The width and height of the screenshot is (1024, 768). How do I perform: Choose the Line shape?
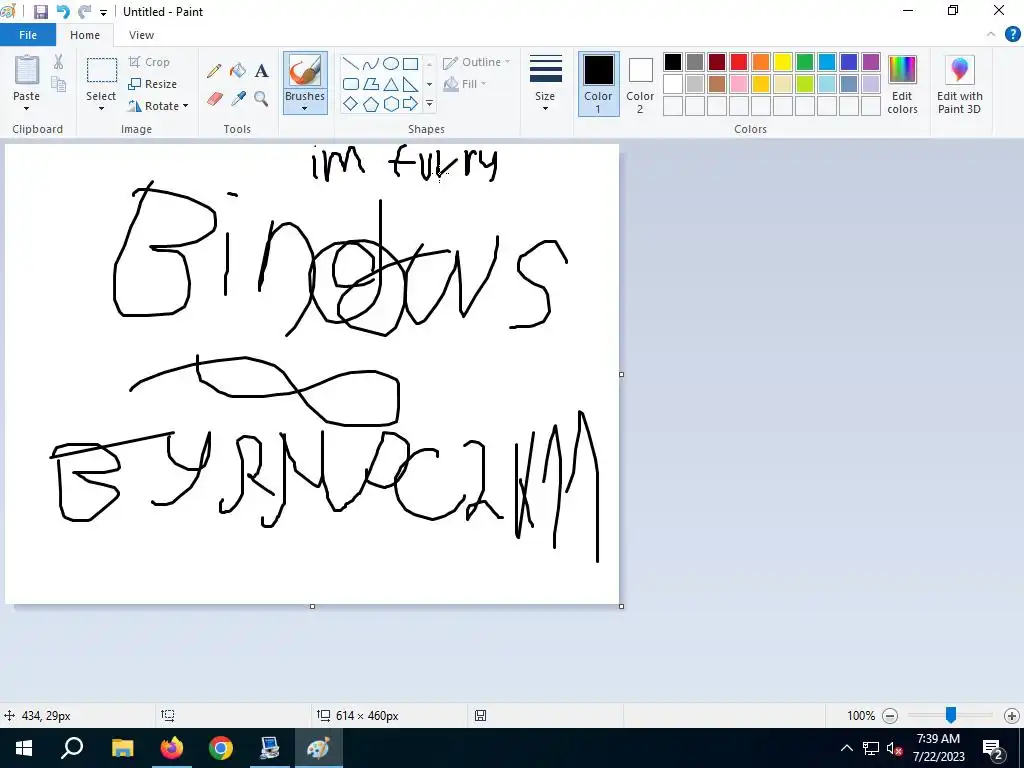pyautogui.click(x=351, y=63)
